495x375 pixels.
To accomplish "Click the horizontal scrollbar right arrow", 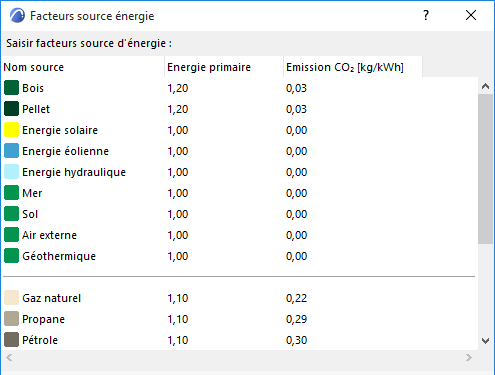I will [x=469, y=358].
